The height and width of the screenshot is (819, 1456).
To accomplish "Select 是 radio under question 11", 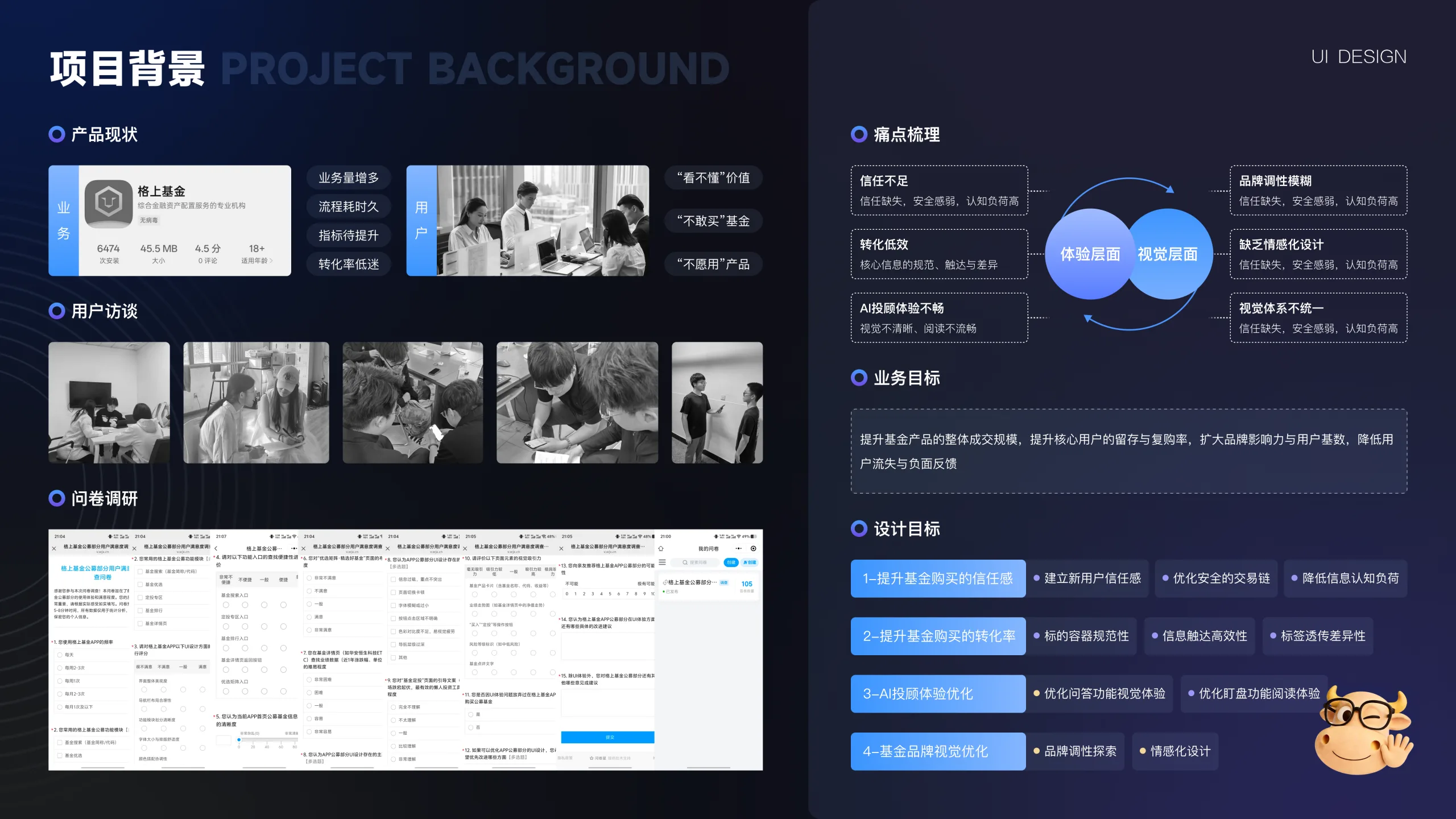I will pyautogui.click(x=470, y=714).
